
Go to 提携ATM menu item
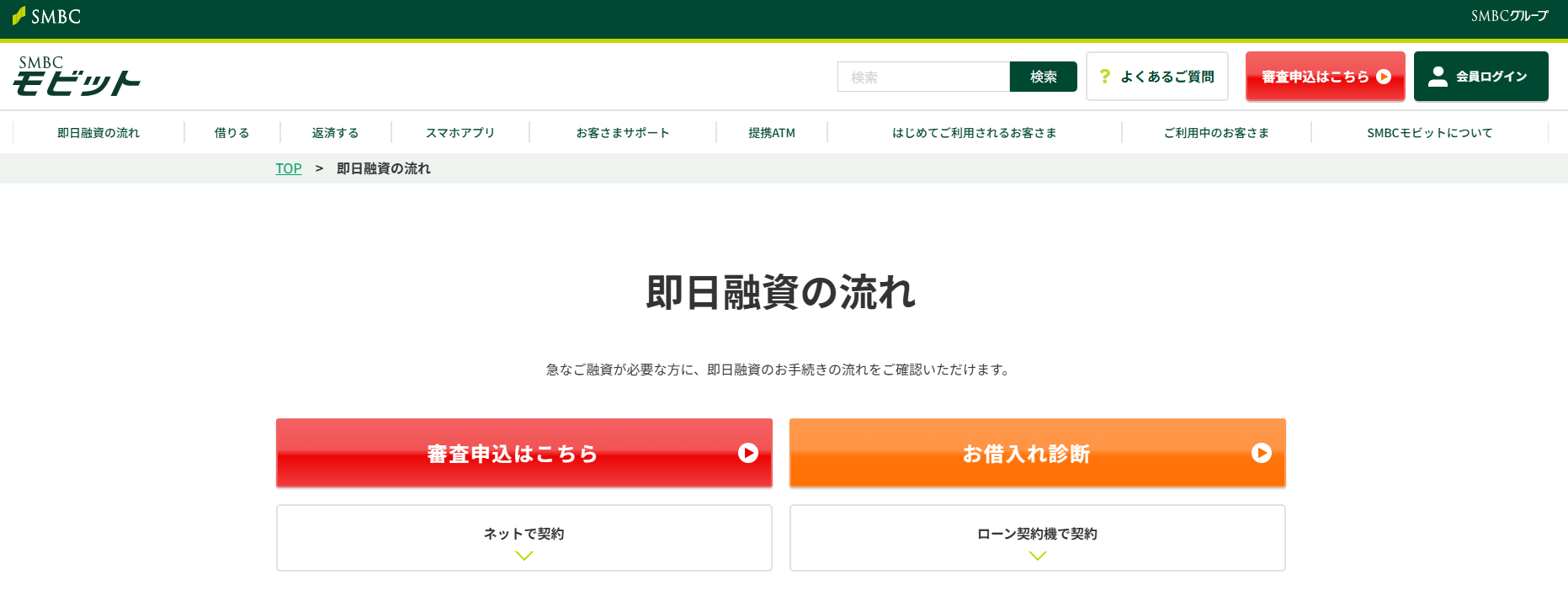[x=771, y=133]
